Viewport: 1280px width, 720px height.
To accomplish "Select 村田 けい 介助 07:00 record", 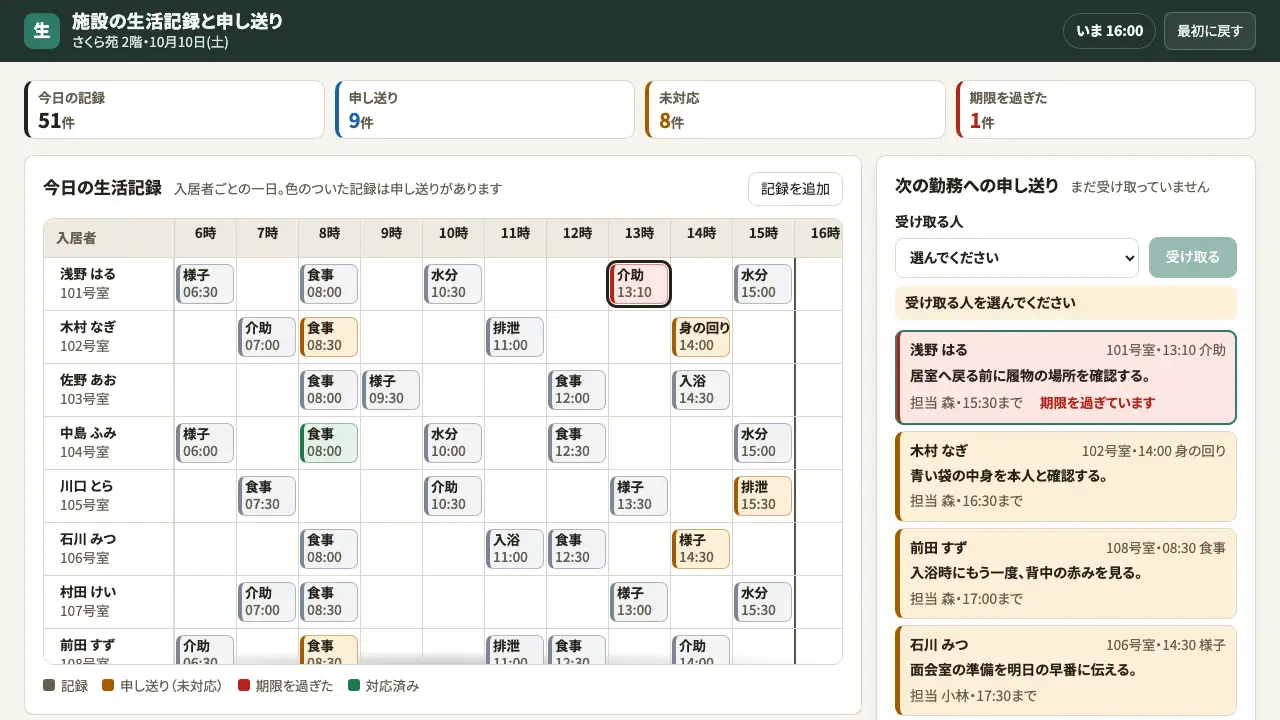I will click(x=267, y=602).
